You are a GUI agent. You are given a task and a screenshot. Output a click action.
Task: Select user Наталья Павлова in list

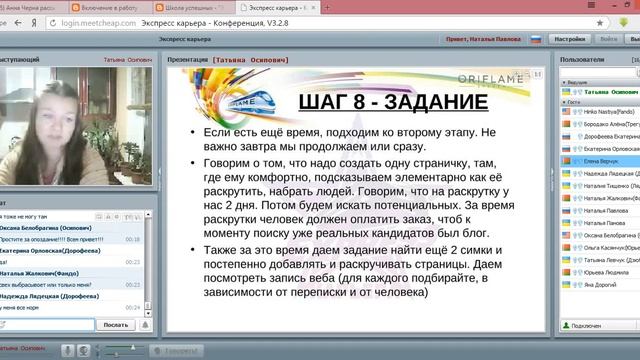600,211
